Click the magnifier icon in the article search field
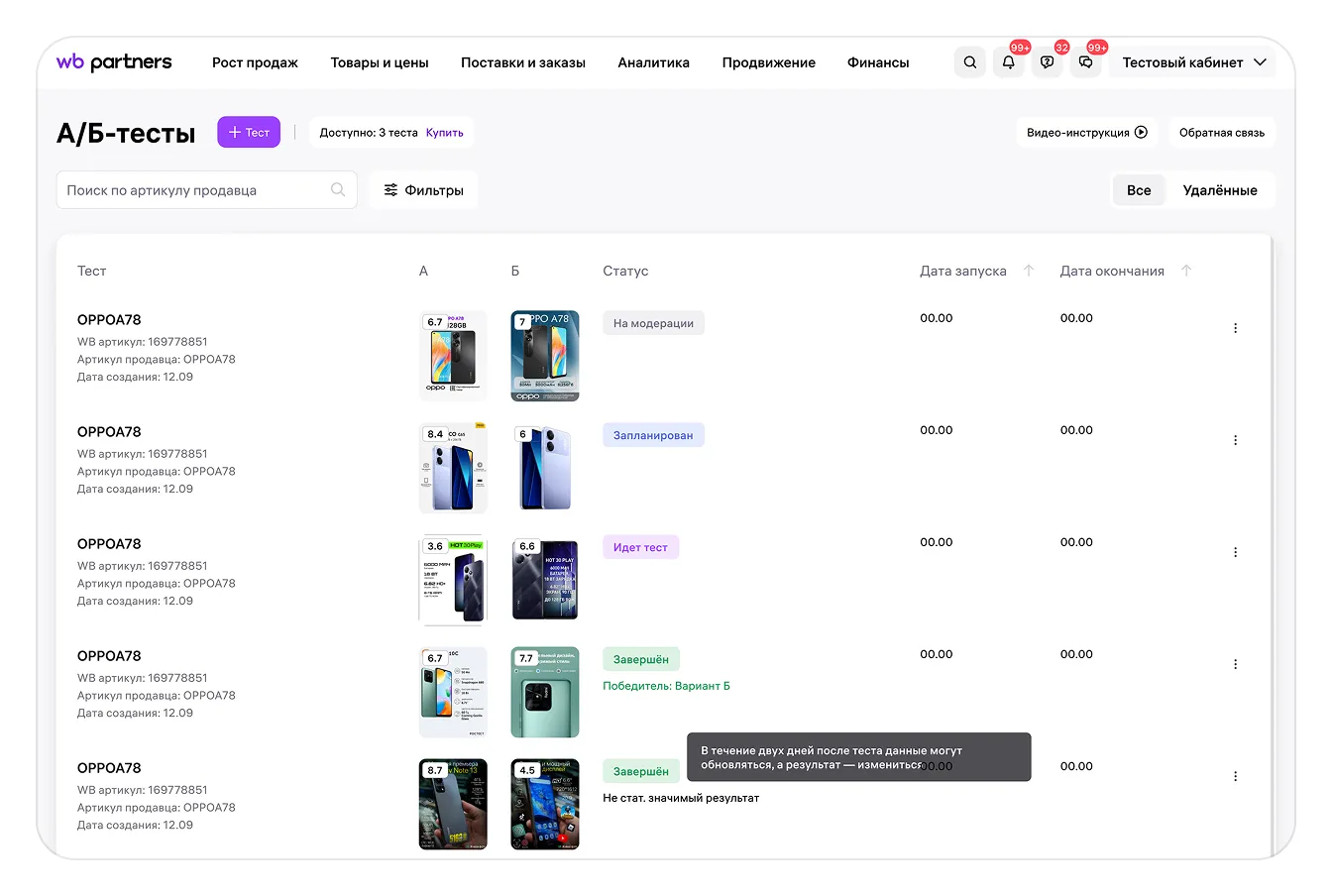 (x=338, y=190)
